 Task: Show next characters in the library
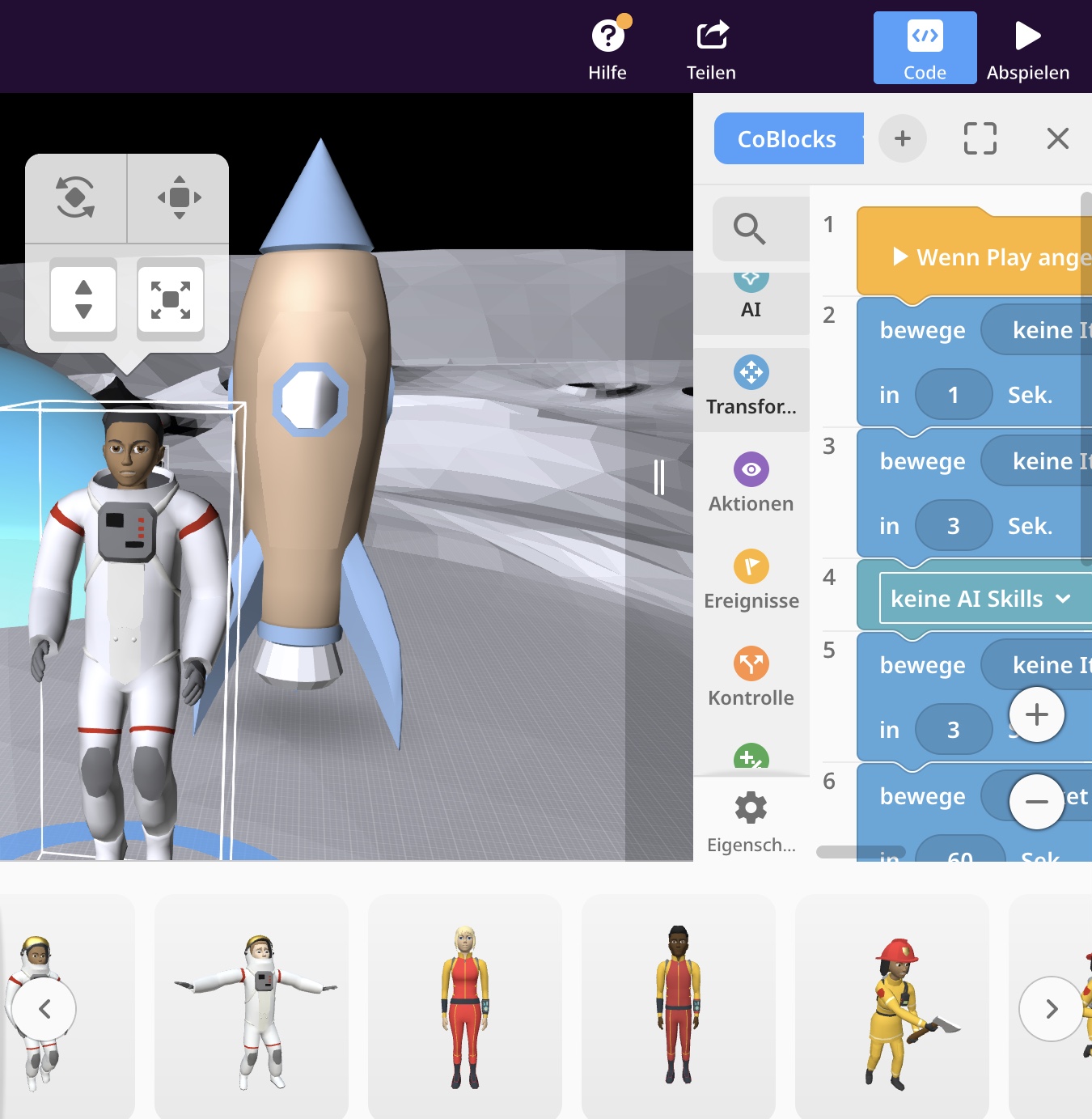pyautogui.click(x=1051, y=1009)
